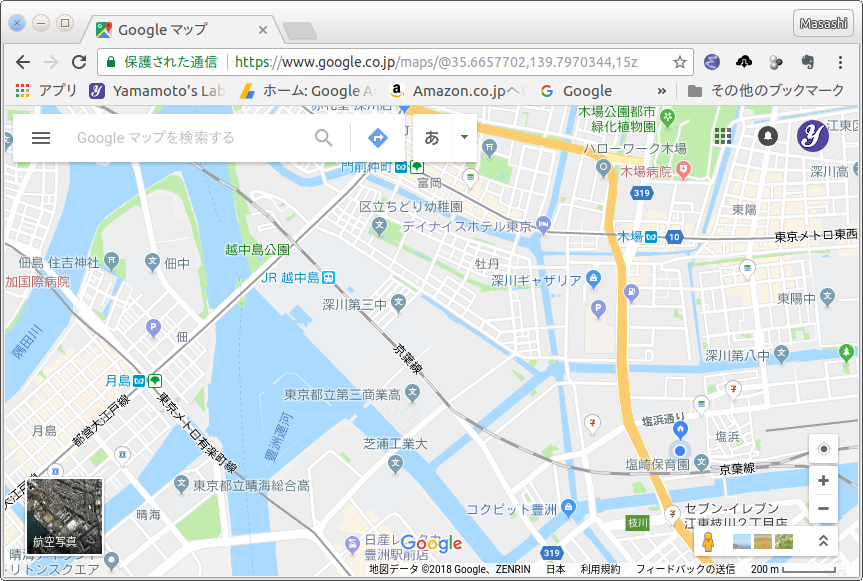Show Google notifications bell

tap(768, 135)
